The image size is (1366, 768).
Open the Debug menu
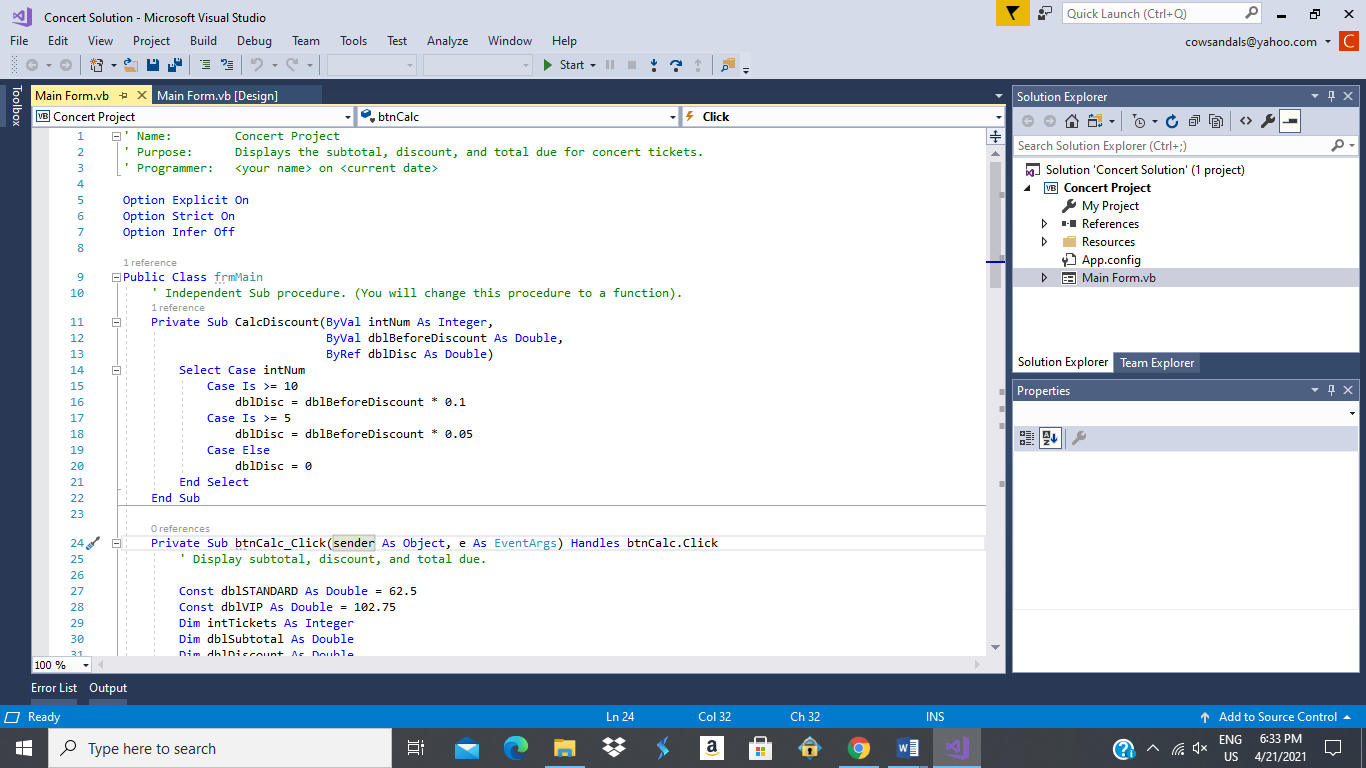tap(254, 41)
